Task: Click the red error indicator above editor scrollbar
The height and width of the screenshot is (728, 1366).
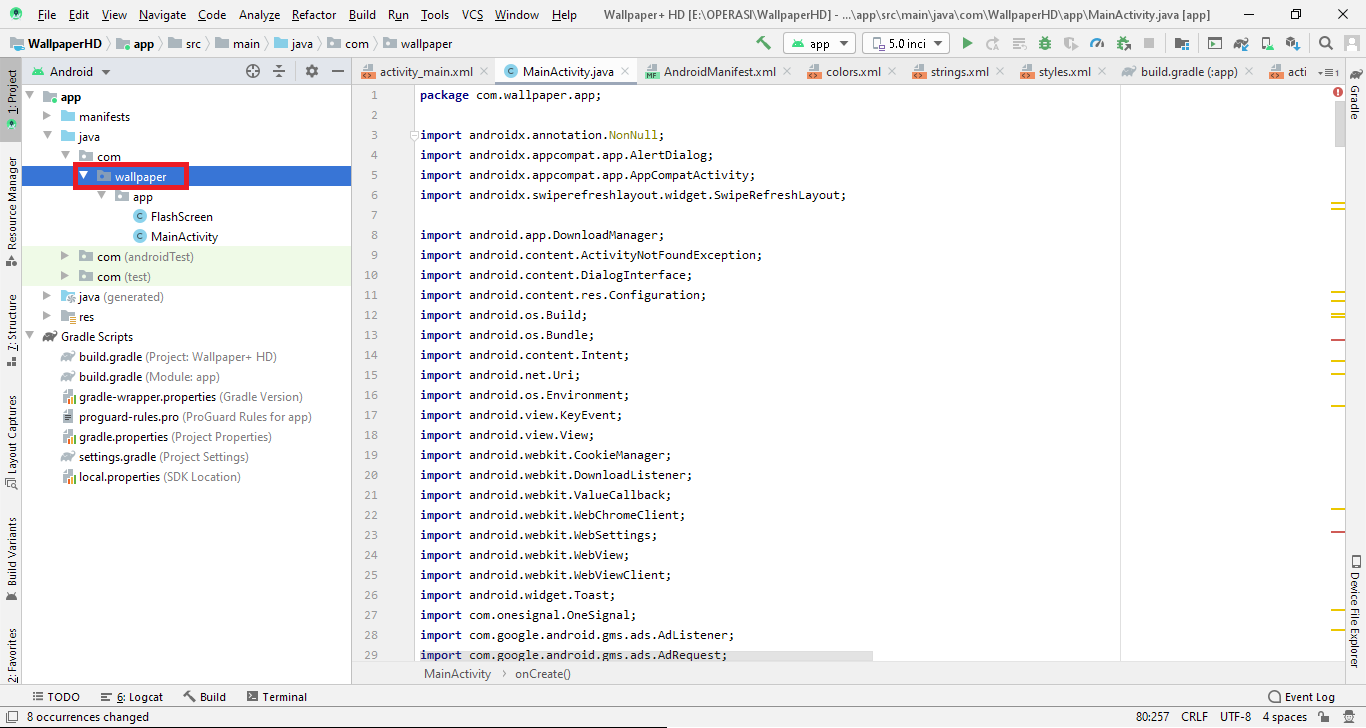Action: [x=1339, y=91]
